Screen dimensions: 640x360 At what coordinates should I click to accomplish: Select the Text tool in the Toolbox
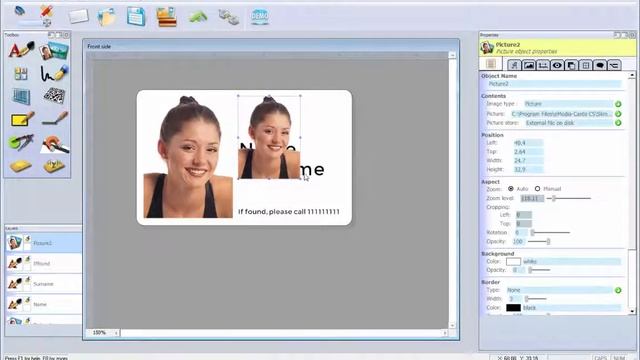pos(21,51)
